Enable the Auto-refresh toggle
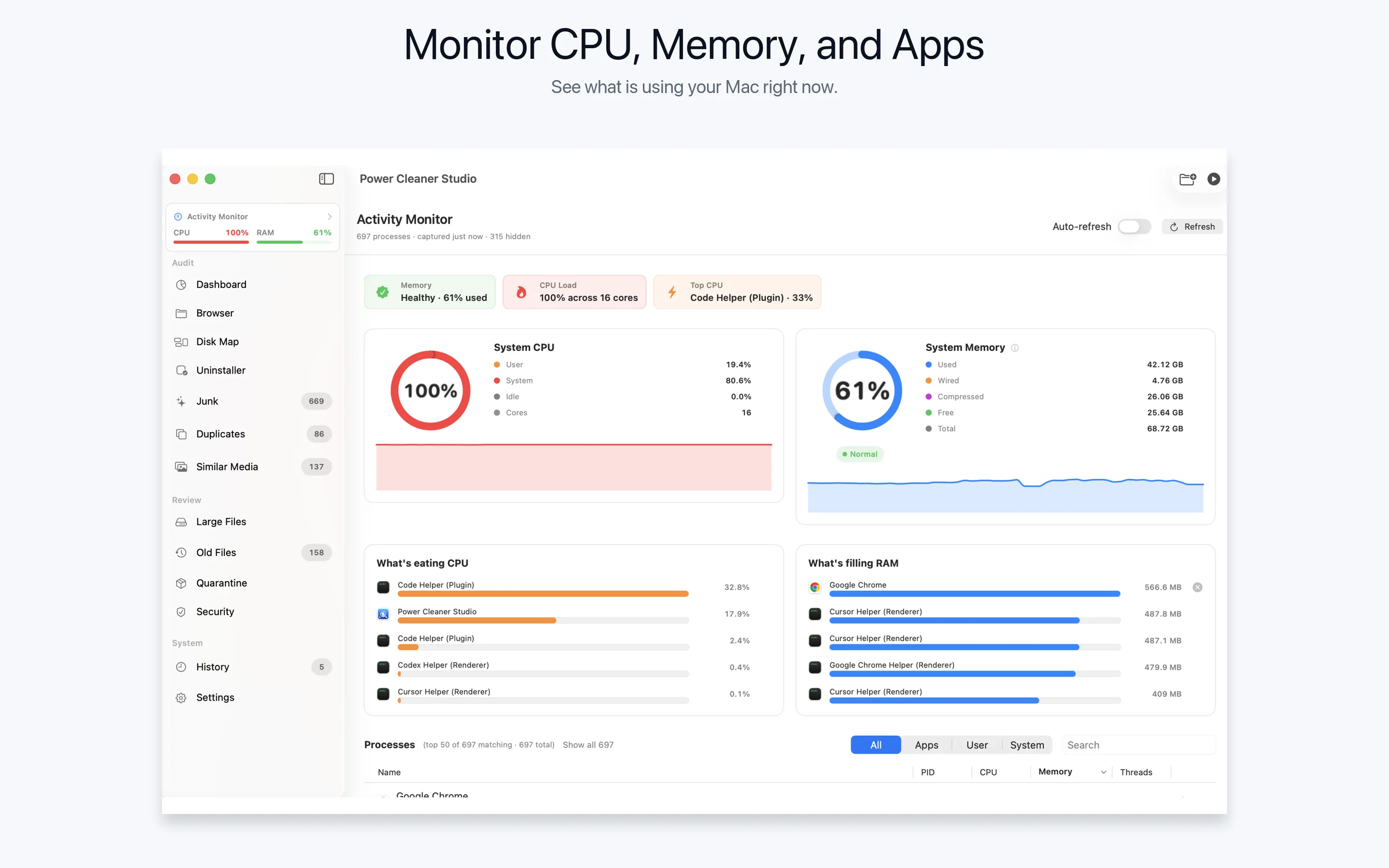The width and height of the screenshot is (1389, 868). pos(1134,227)
